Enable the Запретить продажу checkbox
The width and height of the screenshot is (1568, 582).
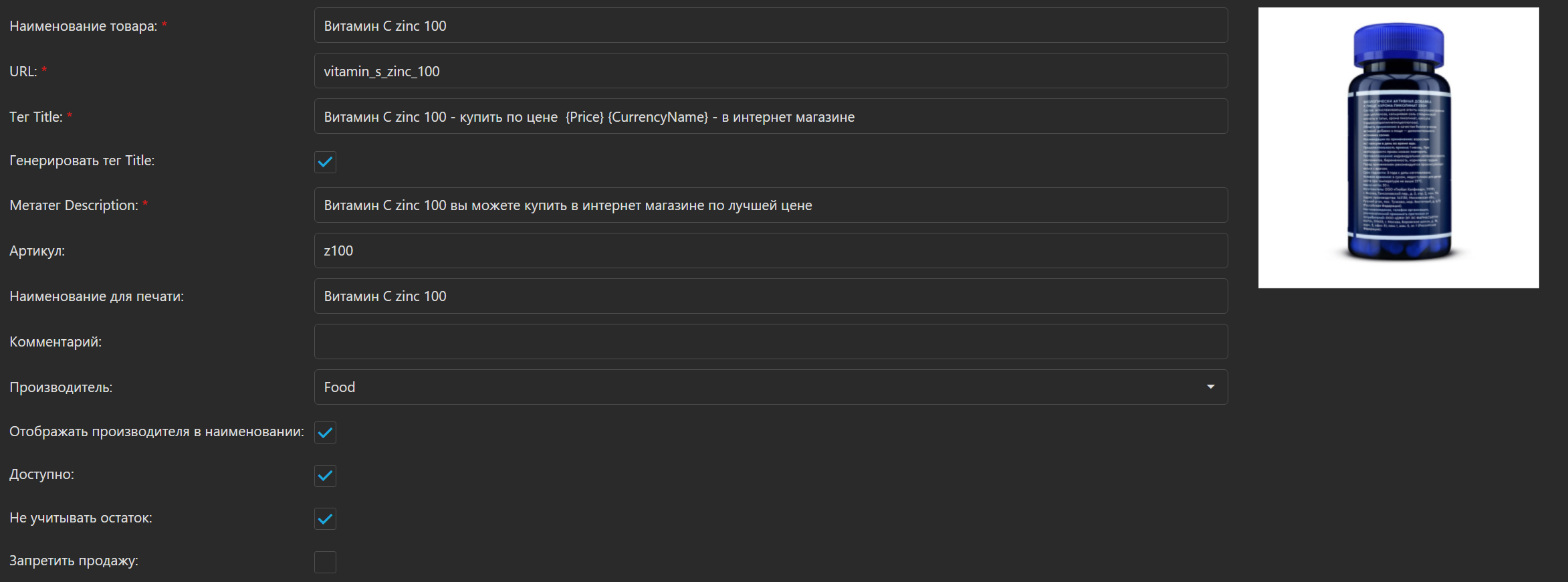325,562
